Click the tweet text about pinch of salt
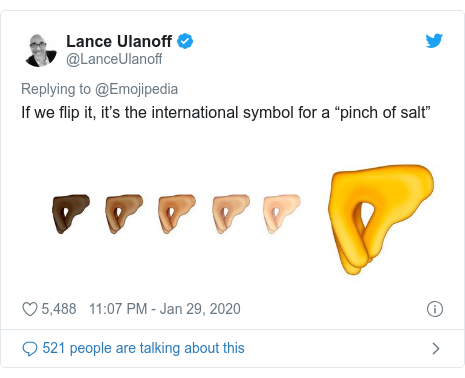Image resolution: width=465 pixels, height=378 pixels. pyautogui.click(x=226, y=113)
